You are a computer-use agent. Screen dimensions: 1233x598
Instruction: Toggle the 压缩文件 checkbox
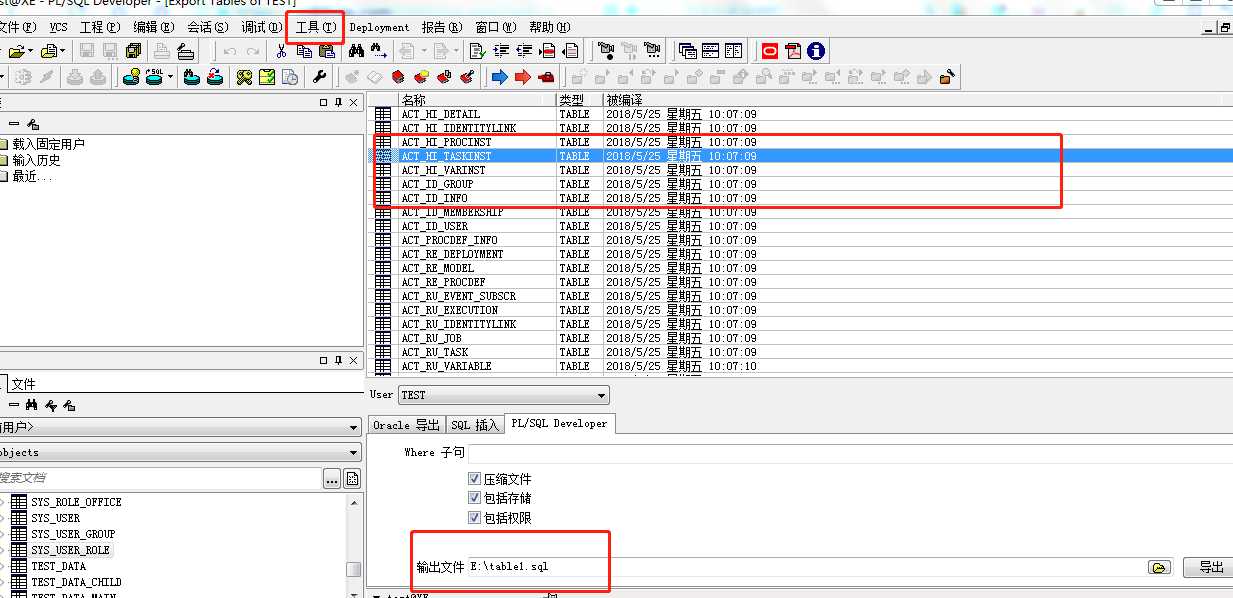pos(475,479)
